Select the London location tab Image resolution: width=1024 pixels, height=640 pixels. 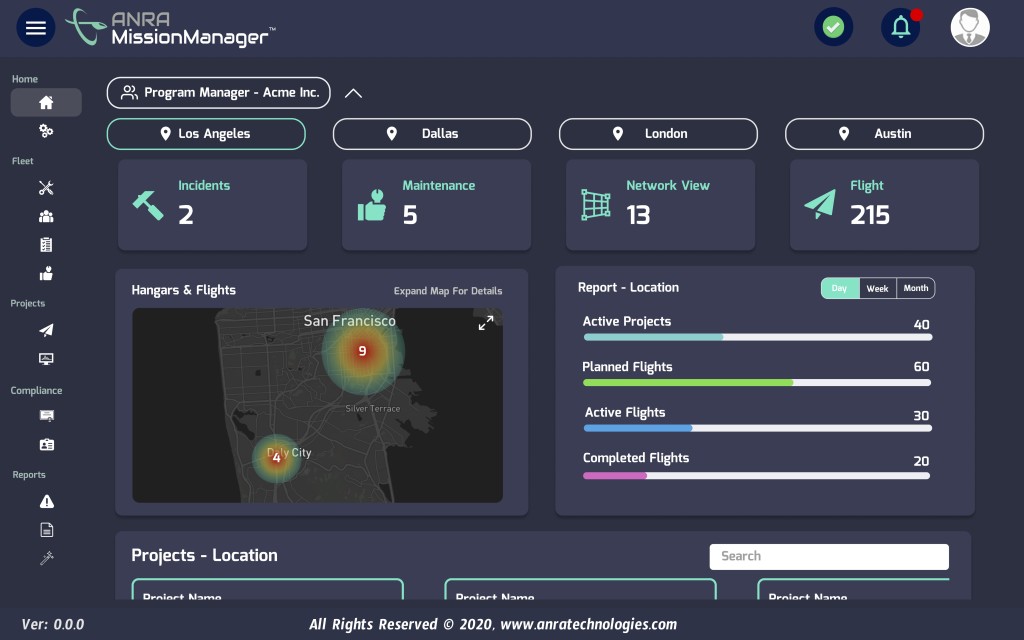coord(658,134)
